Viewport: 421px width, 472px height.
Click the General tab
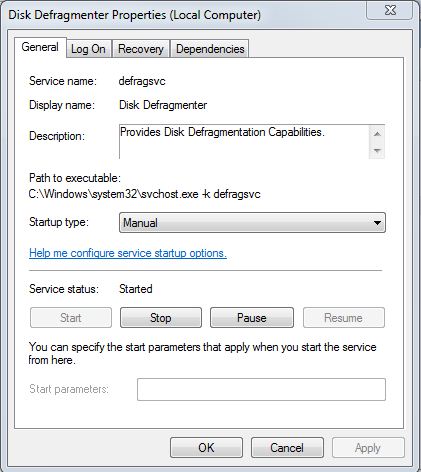pos(40,47)
